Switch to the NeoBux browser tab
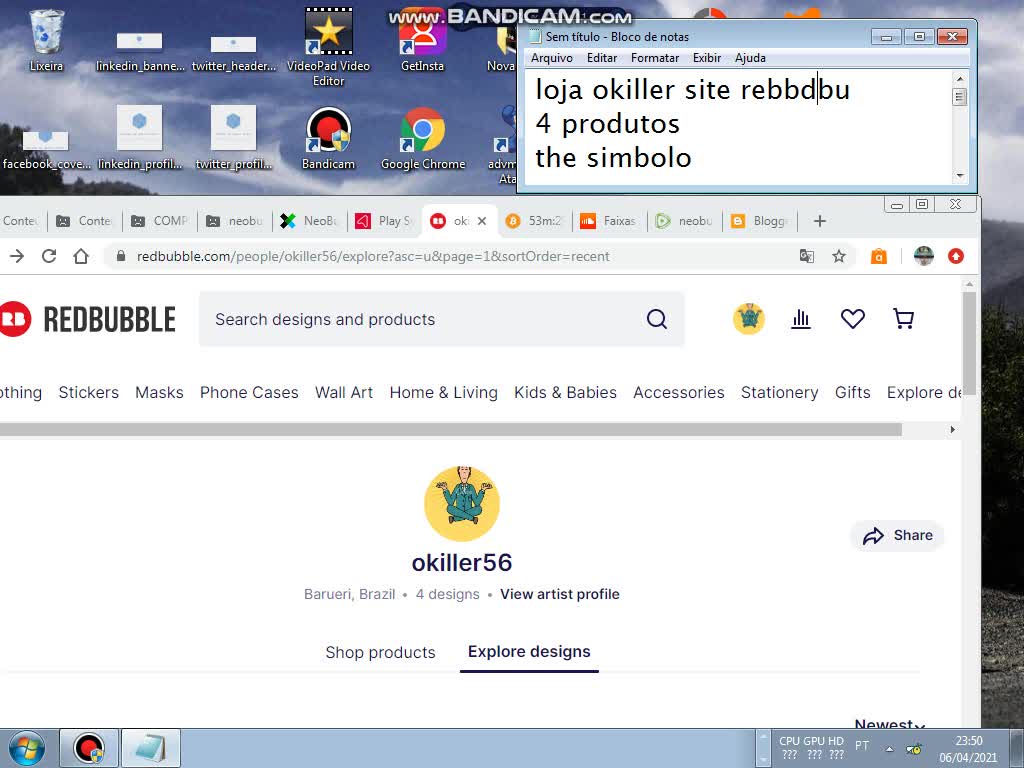This screenshot has height=768, width=1024. [310, 221]
